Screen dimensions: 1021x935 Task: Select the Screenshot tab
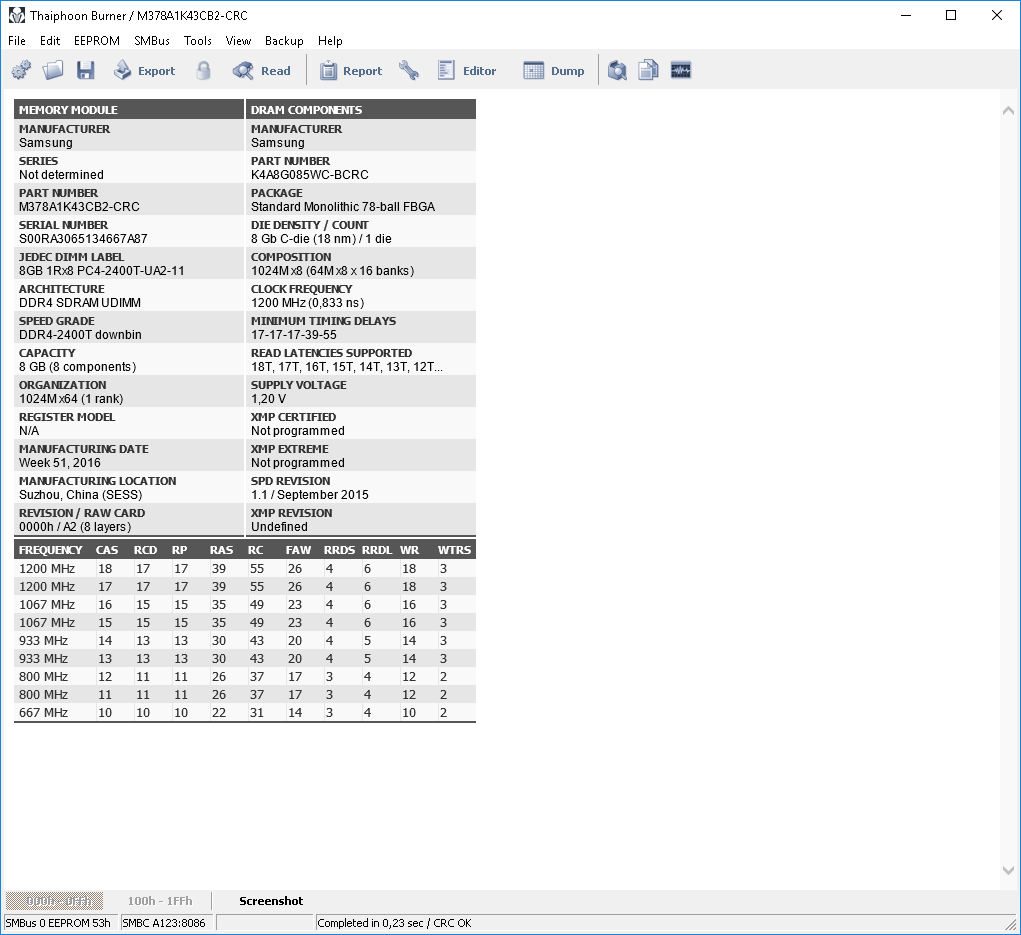tap(271, 901)
